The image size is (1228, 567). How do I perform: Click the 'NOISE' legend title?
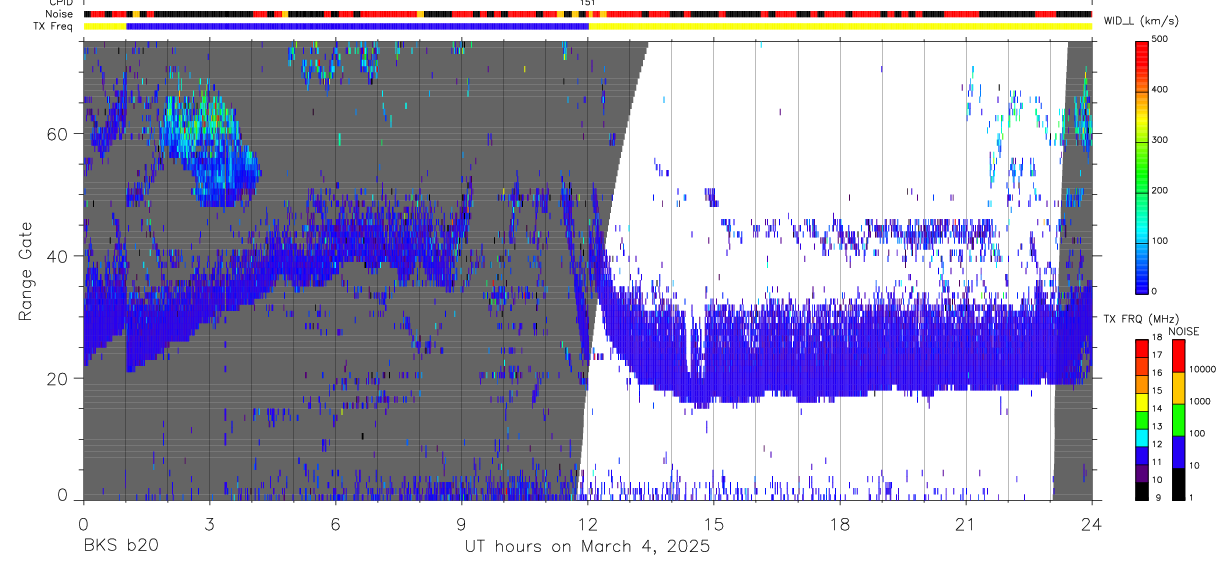(x=1183, y=331)
